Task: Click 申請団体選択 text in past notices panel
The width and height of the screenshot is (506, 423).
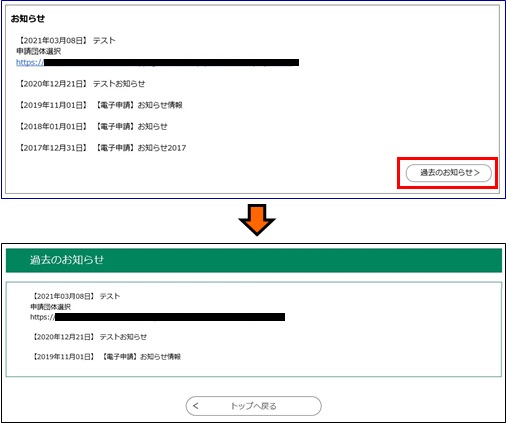Action: click(50, 307)
